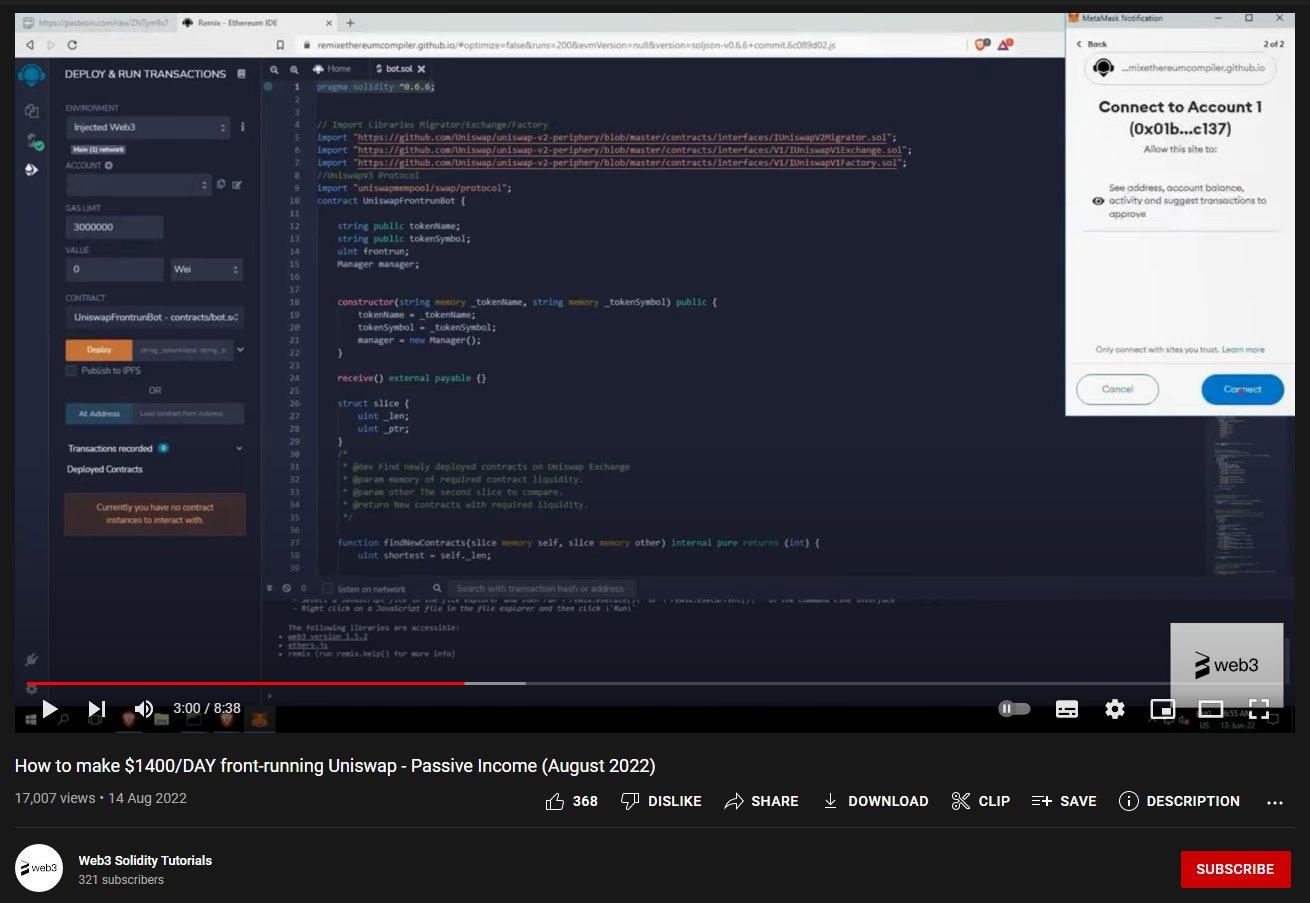Expand the Transactions recorded section
Screen dimensions: 1310x903
239,449
